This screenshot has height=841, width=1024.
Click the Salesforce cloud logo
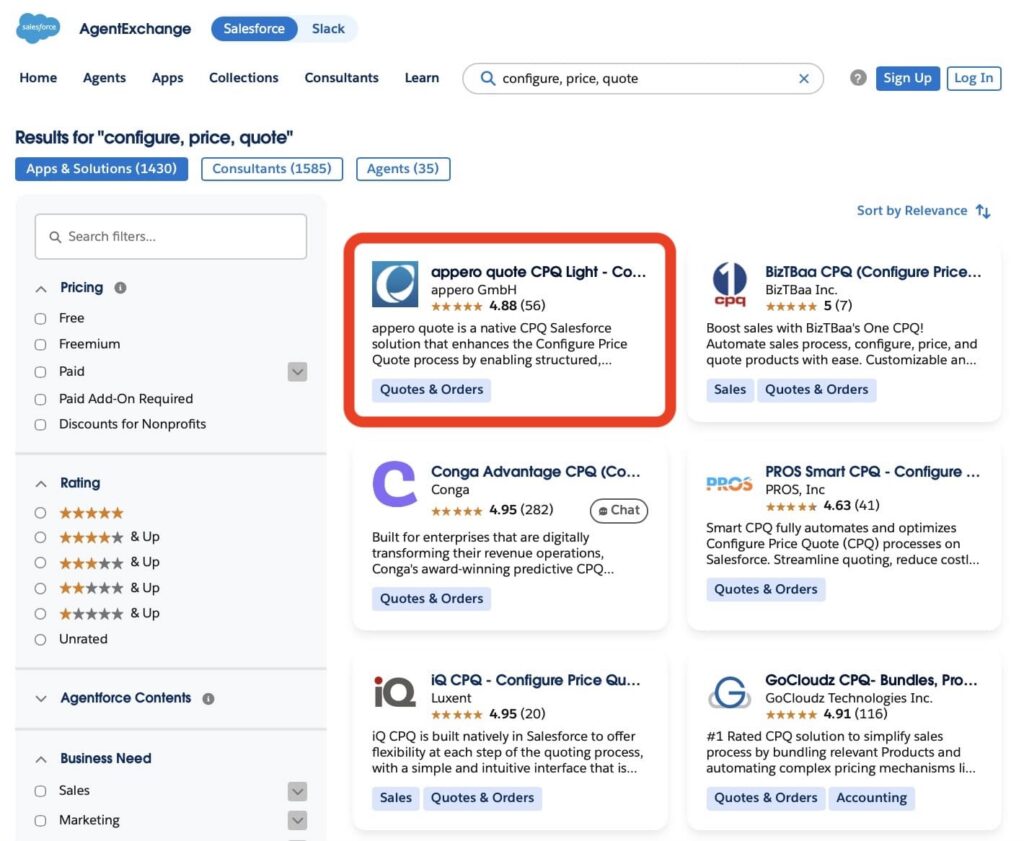[38, 28]
